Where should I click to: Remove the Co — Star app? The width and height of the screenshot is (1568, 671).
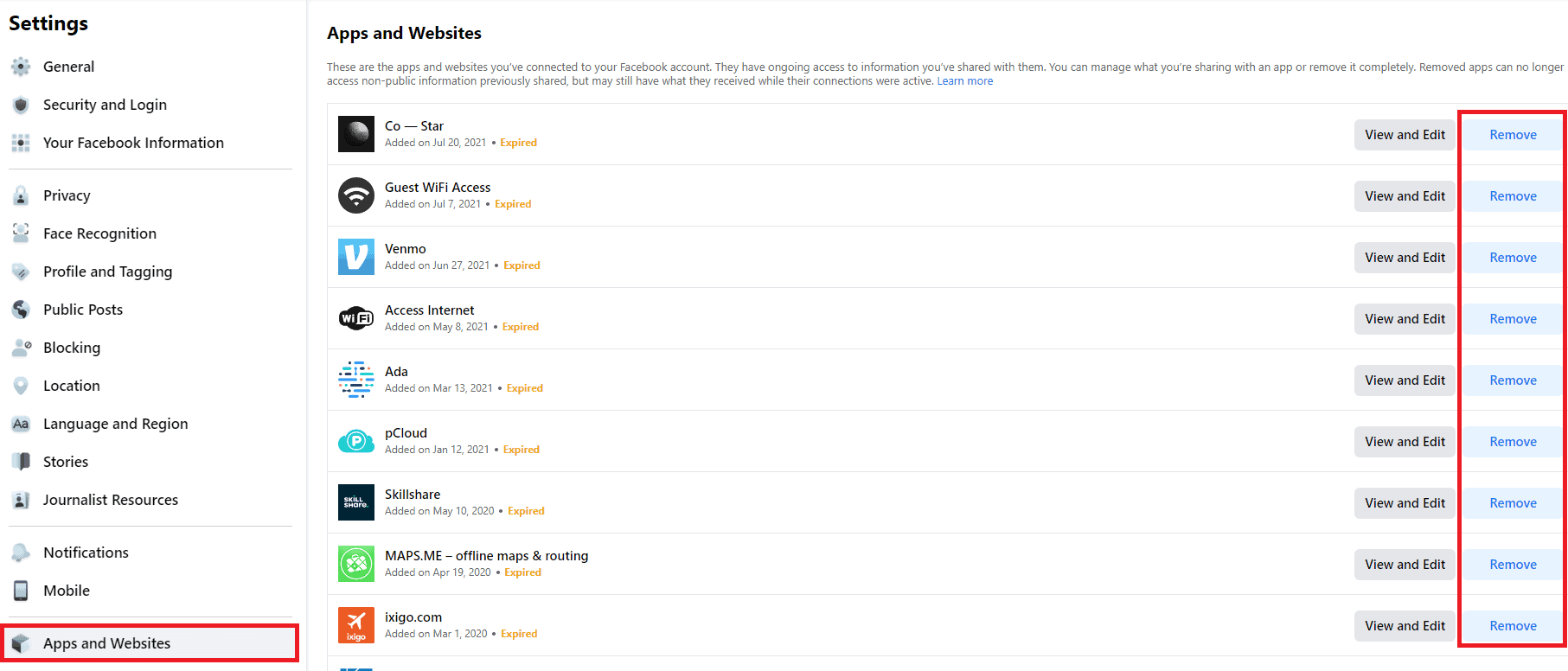[x=1513, y=135]
